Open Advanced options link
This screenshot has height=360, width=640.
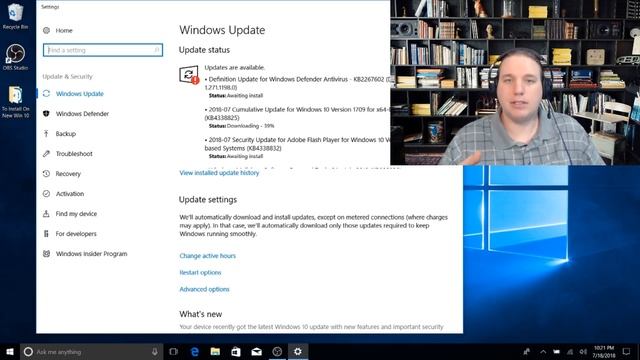coord(204,289)
